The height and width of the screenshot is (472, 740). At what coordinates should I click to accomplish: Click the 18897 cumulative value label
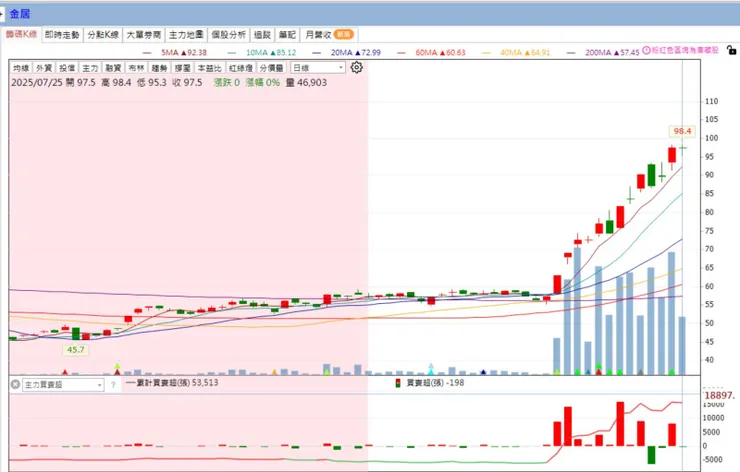[719, 396]
